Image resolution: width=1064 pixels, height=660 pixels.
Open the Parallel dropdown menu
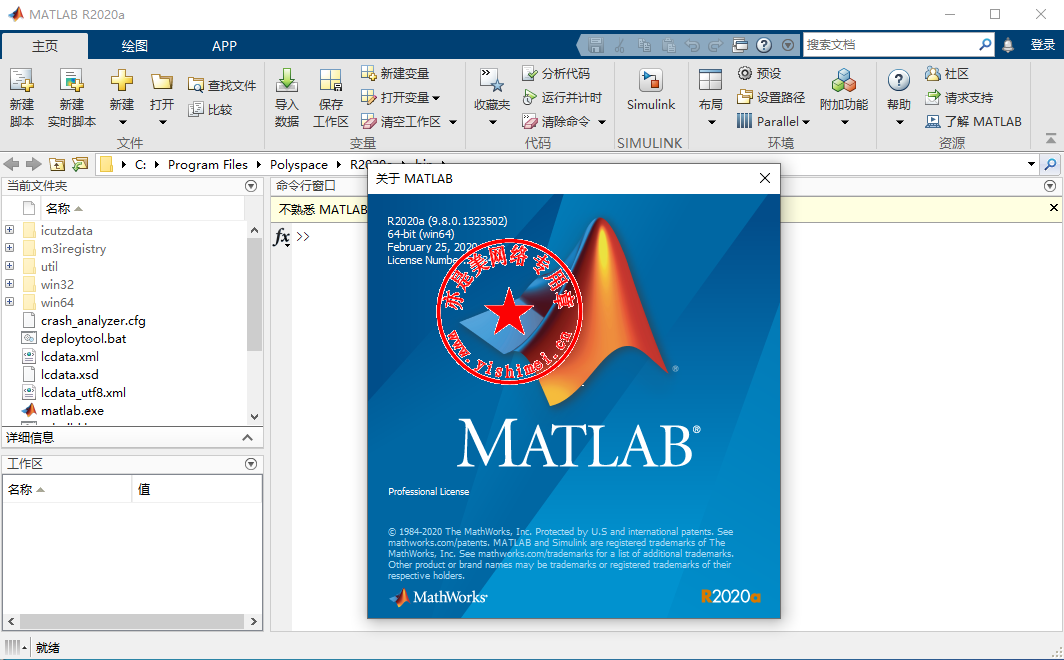pos(774,121)
